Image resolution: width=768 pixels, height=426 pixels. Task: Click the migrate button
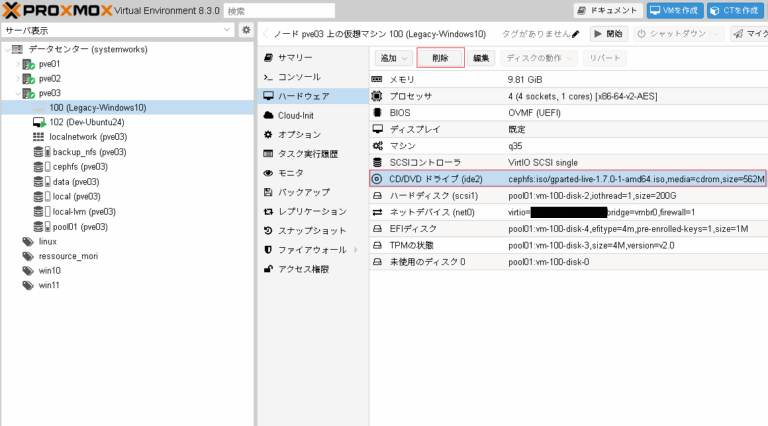749,34
